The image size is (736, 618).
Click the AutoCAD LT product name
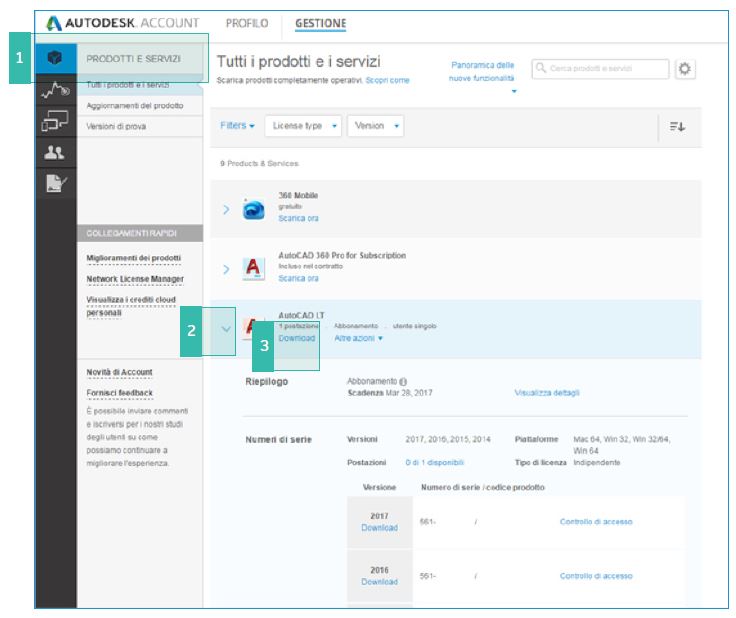(x=301, y=315)
